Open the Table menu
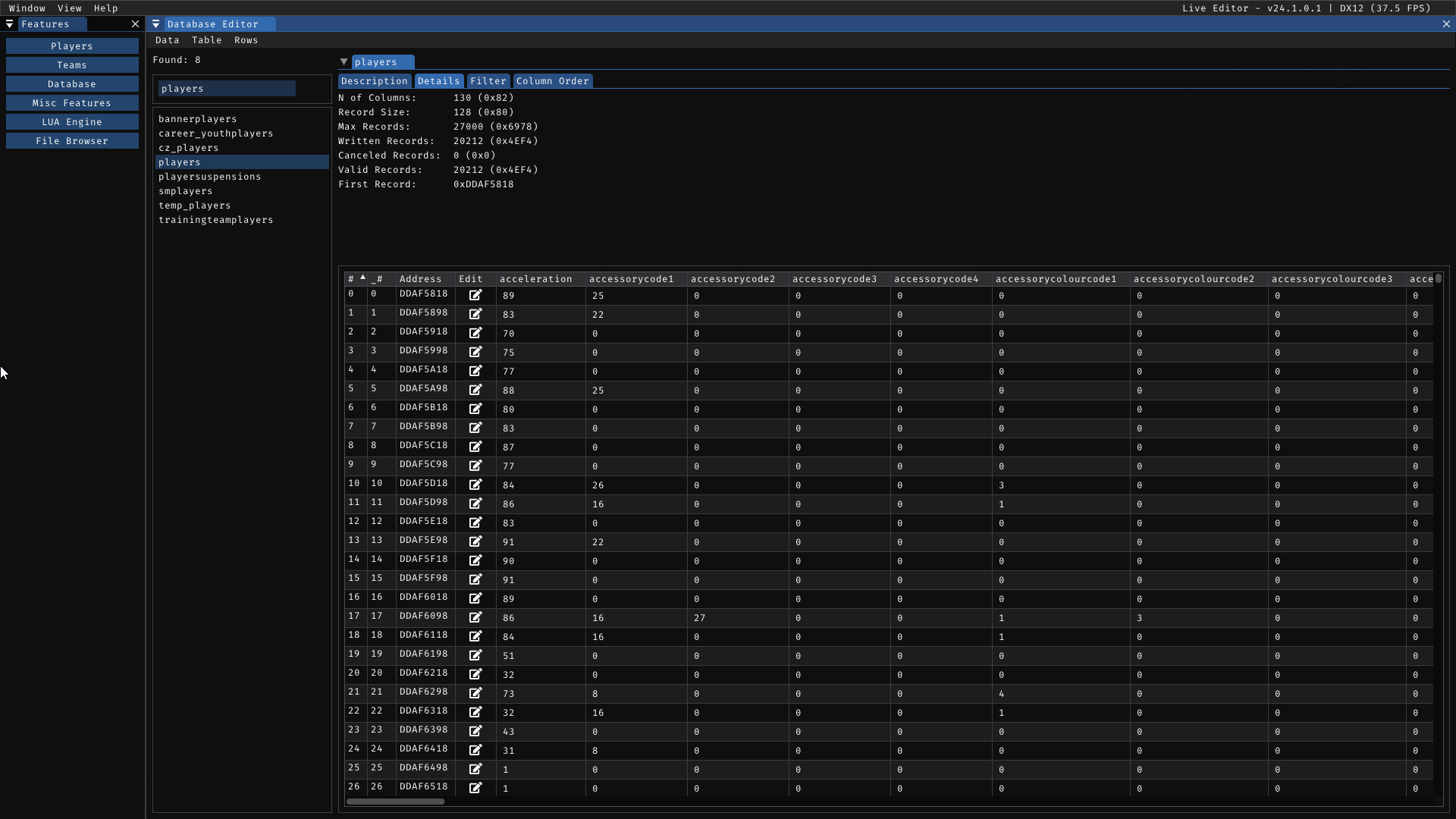This screenshot has height=819, width=1456. point(206,40)
